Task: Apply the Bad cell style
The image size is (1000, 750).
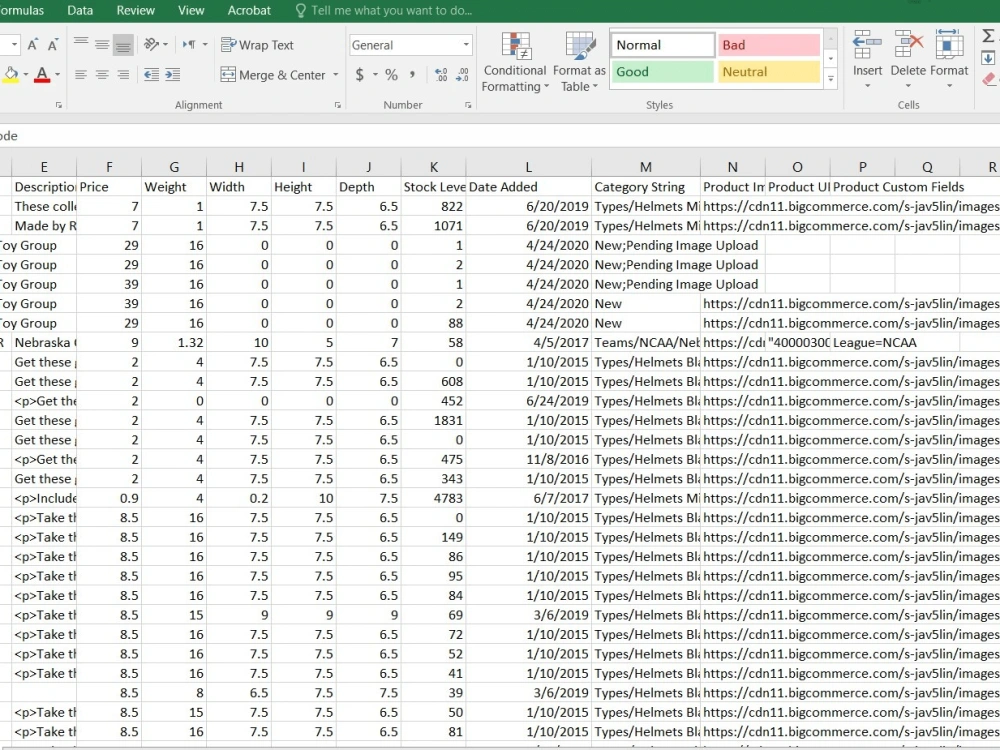Action: [768, 45]
